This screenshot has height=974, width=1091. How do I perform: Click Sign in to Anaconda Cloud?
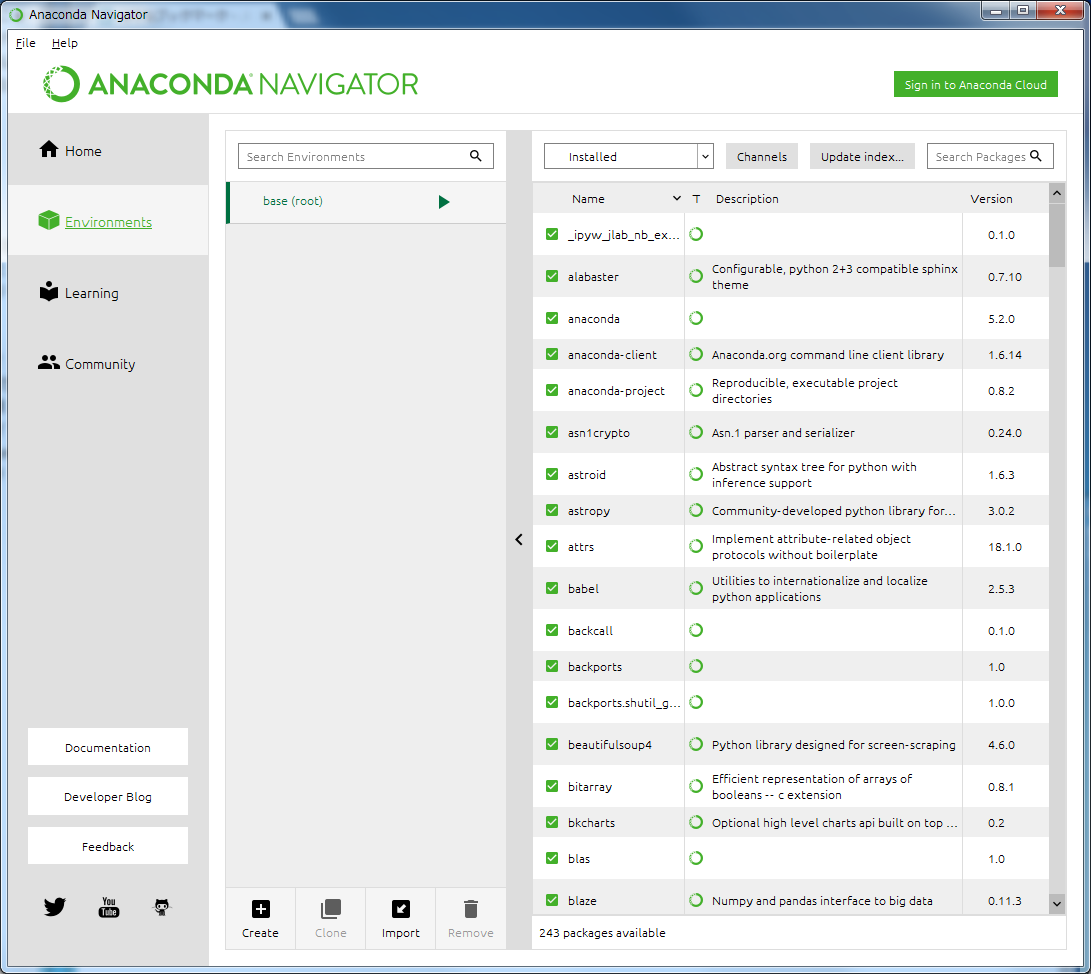975,84
